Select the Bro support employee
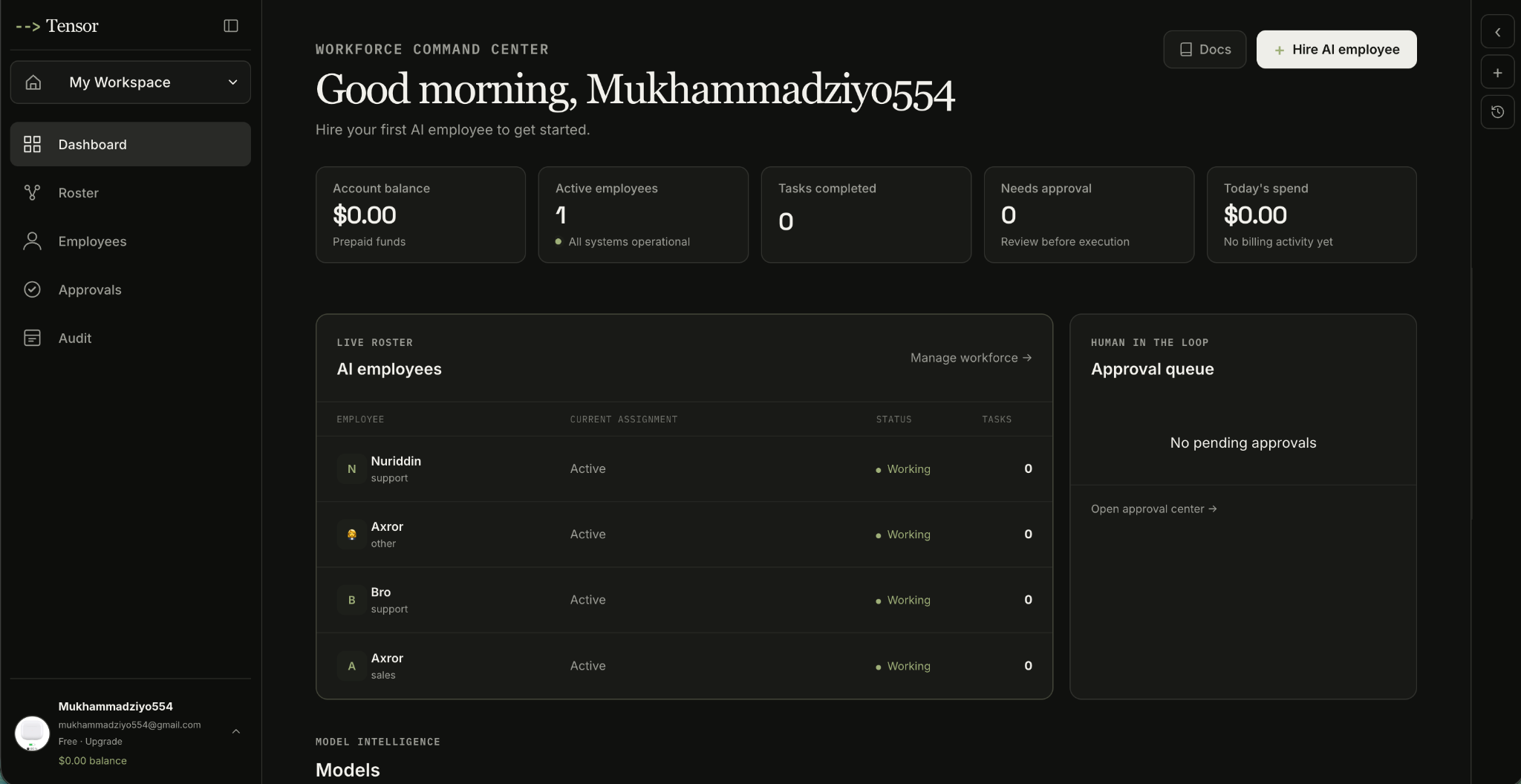1521x784 pixels. tap(684, 600)
